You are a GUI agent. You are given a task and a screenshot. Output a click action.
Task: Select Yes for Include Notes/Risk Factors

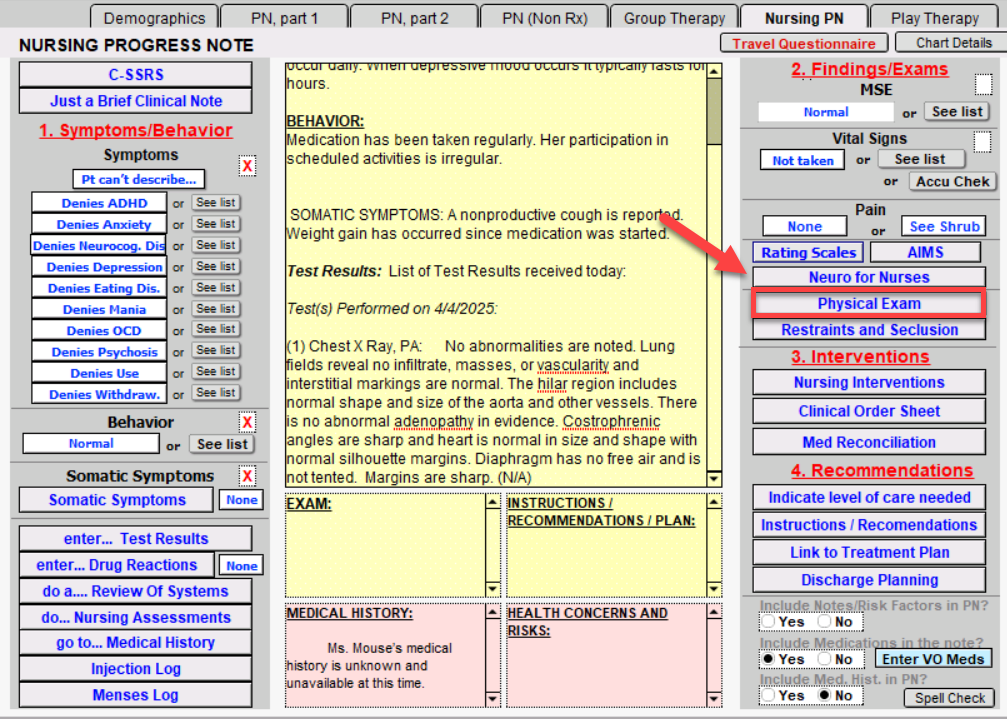(x=768, y=621)
